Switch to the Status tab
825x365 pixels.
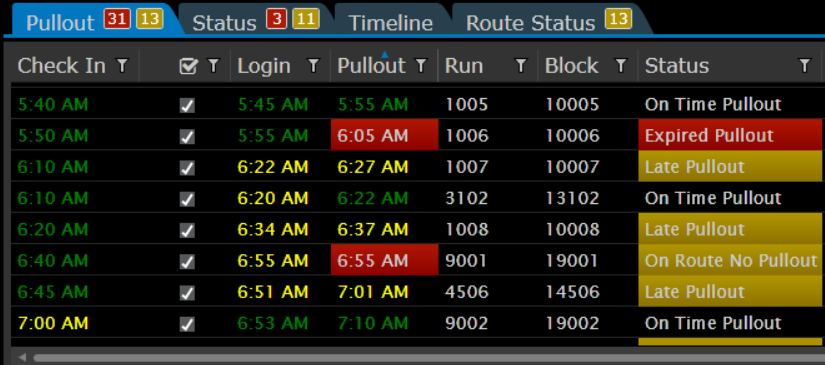click(x=224, y=23)
